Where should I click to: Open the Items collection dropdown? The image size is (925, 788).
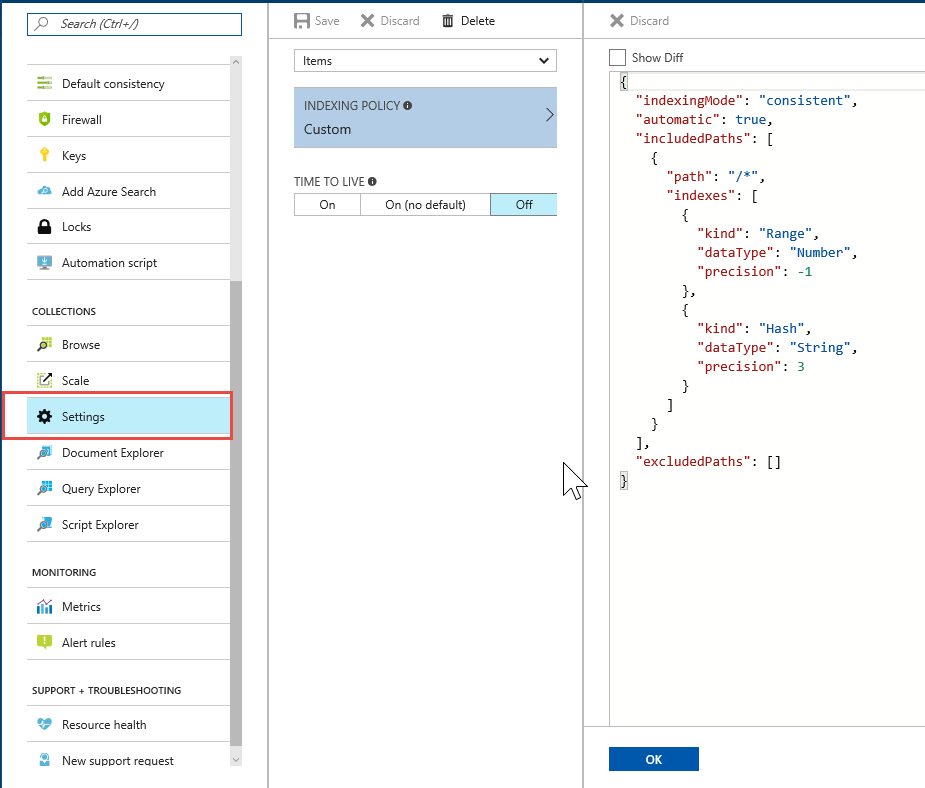click(x=425, y=61)
